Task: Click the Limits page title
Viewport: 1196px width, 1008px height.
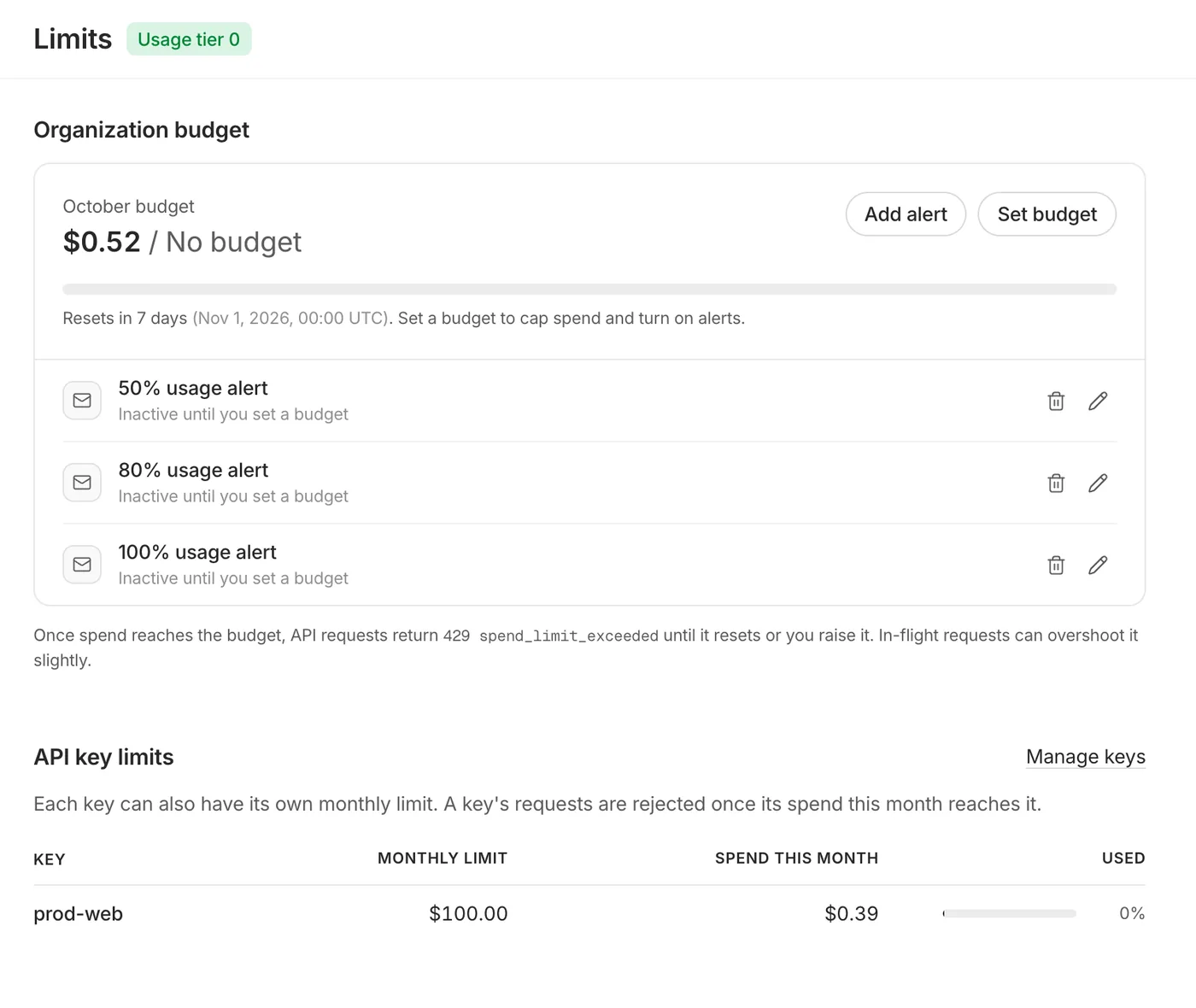Action: (73, 39)
